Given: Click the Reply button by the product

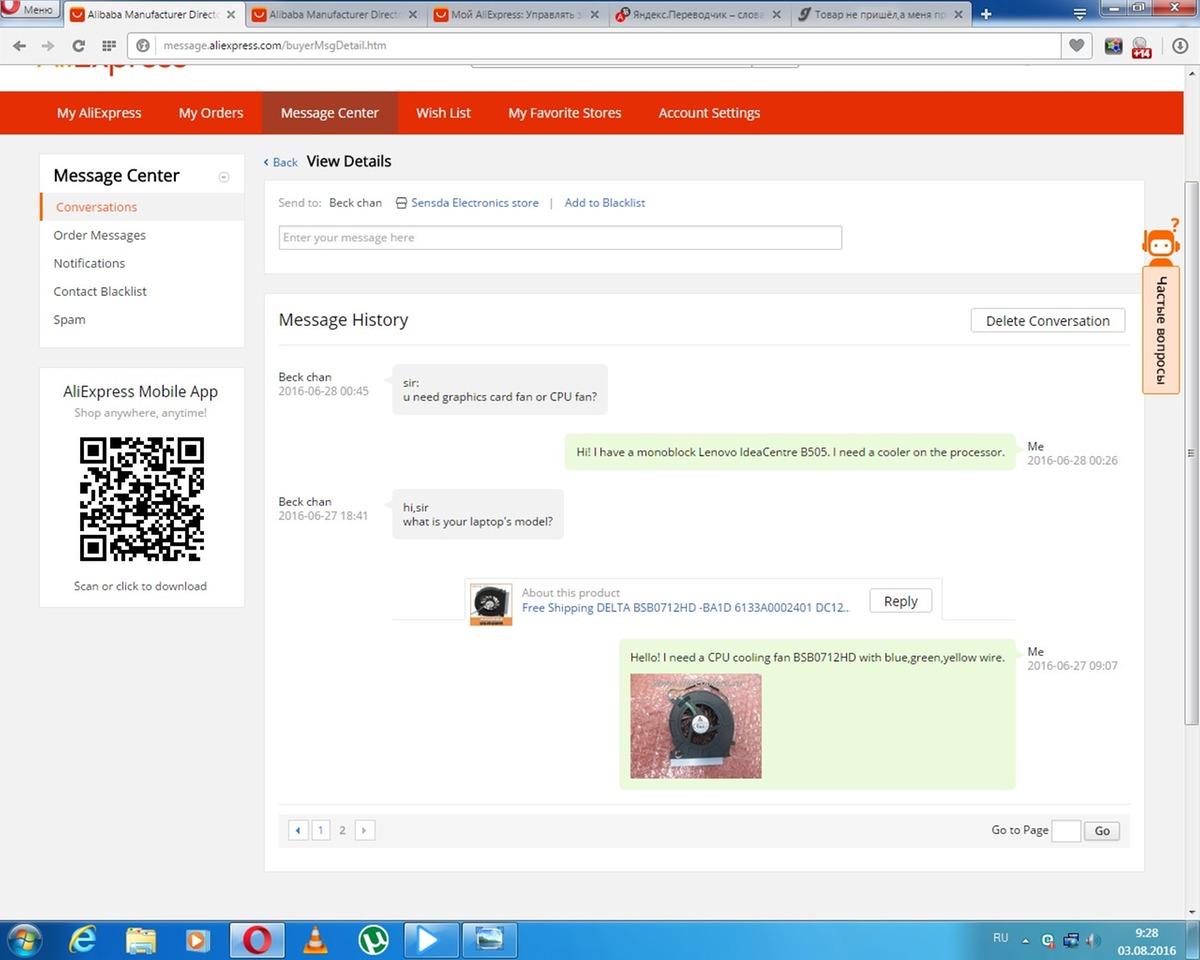Looking at the screenshot, I should tap(900, 601).
